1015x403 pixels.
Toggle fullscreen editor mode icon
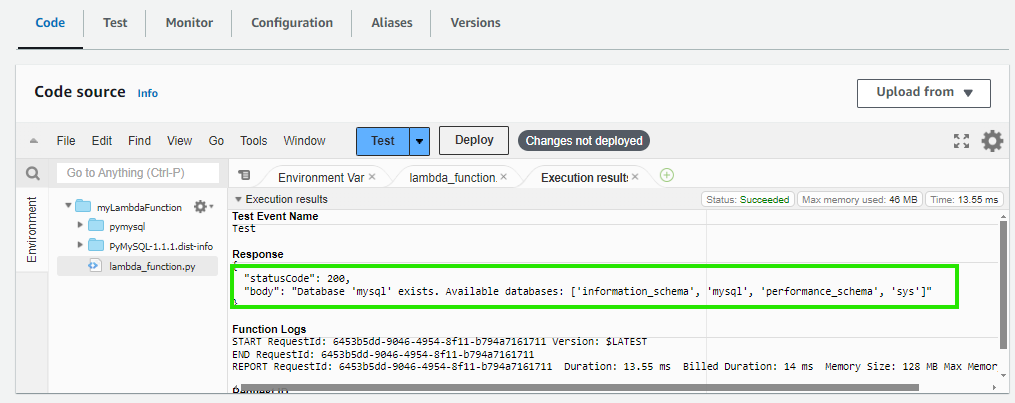961,141
